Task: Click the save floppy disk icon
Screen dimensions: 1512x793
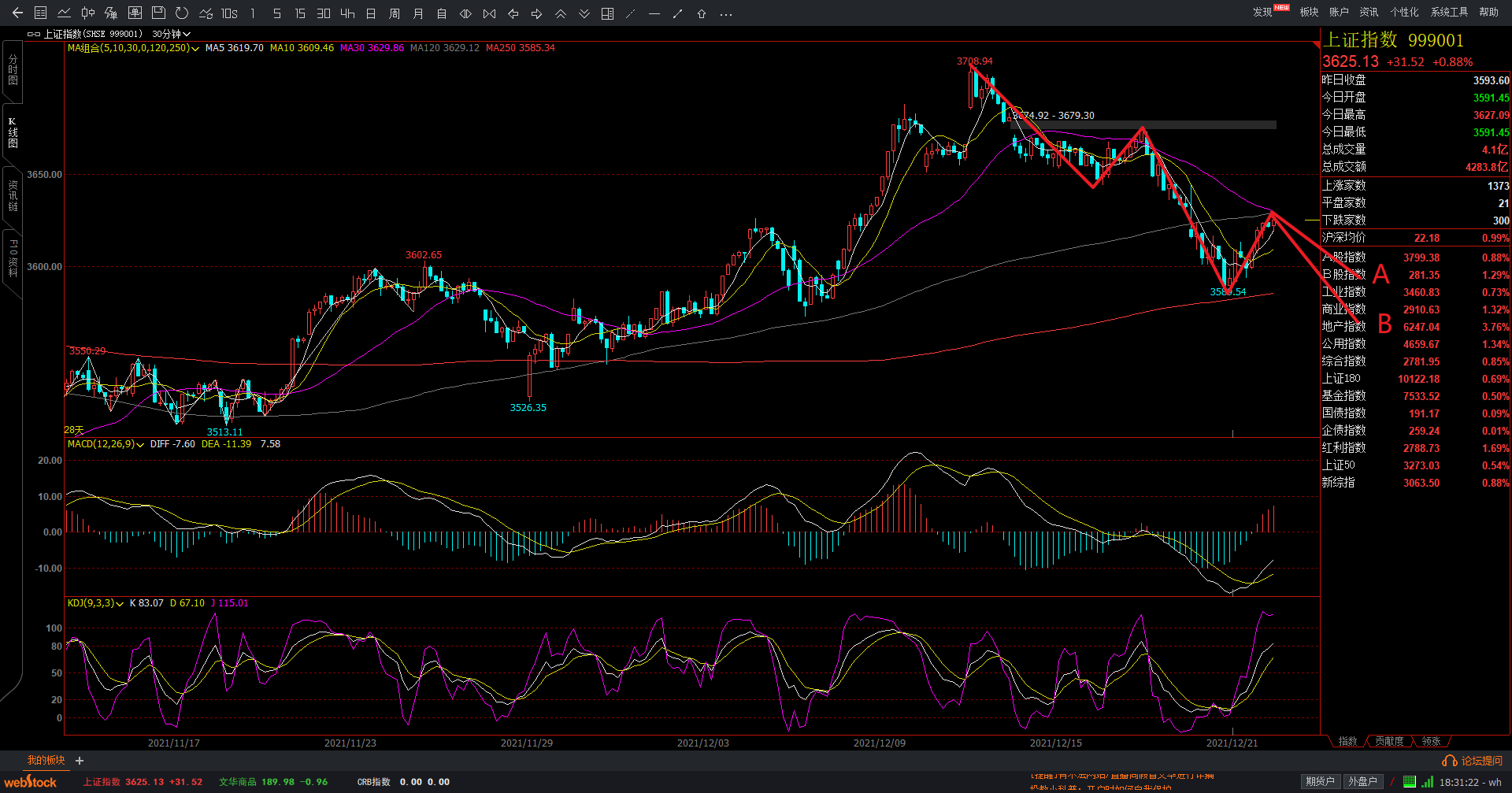Action: pyautogui.click(x=158, y=13)
